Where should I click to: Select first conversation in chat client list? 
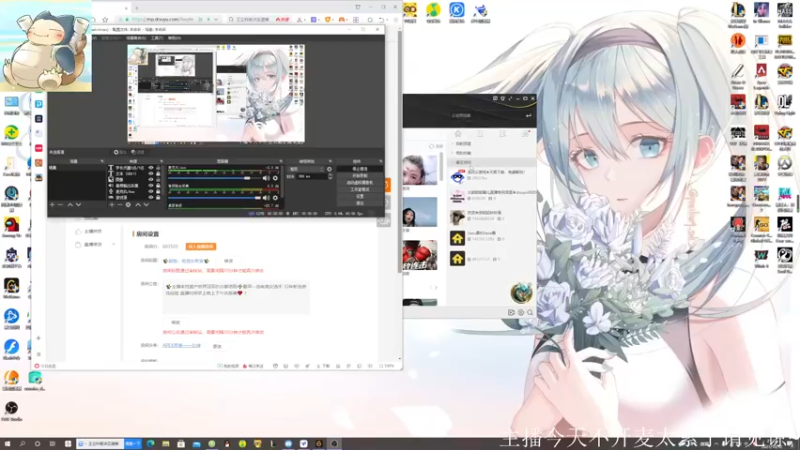(x=492, y=176)
